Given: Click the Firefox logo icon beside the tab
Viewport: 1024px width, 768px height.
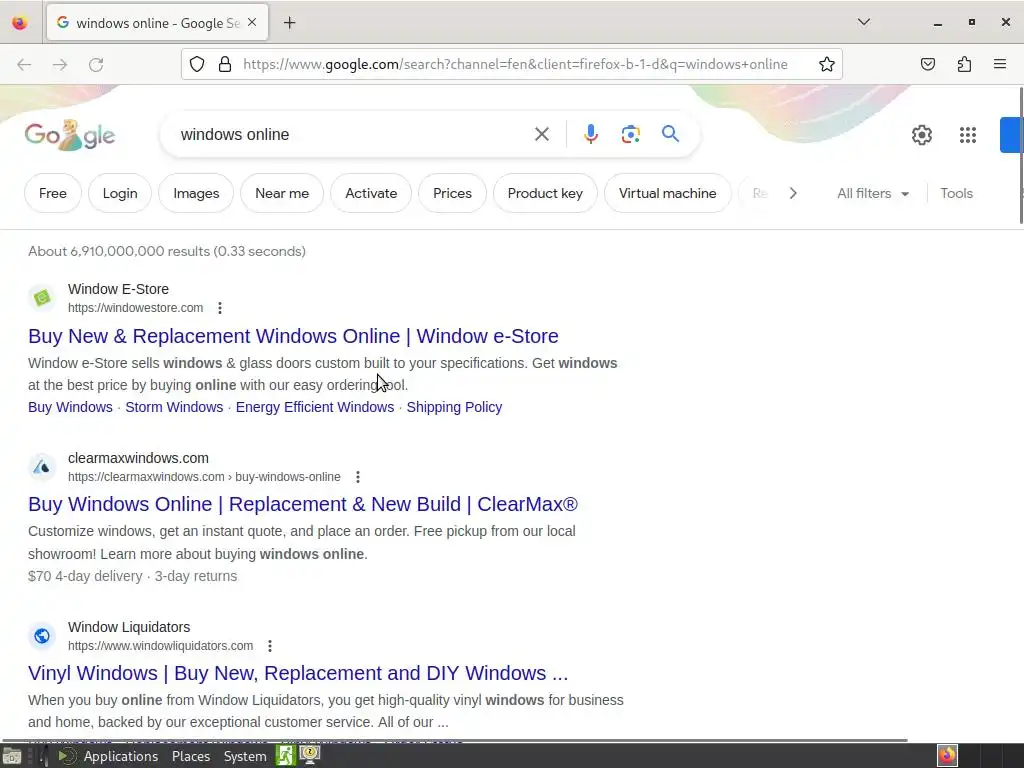Looking at the screenshot, I should (20, 23).
